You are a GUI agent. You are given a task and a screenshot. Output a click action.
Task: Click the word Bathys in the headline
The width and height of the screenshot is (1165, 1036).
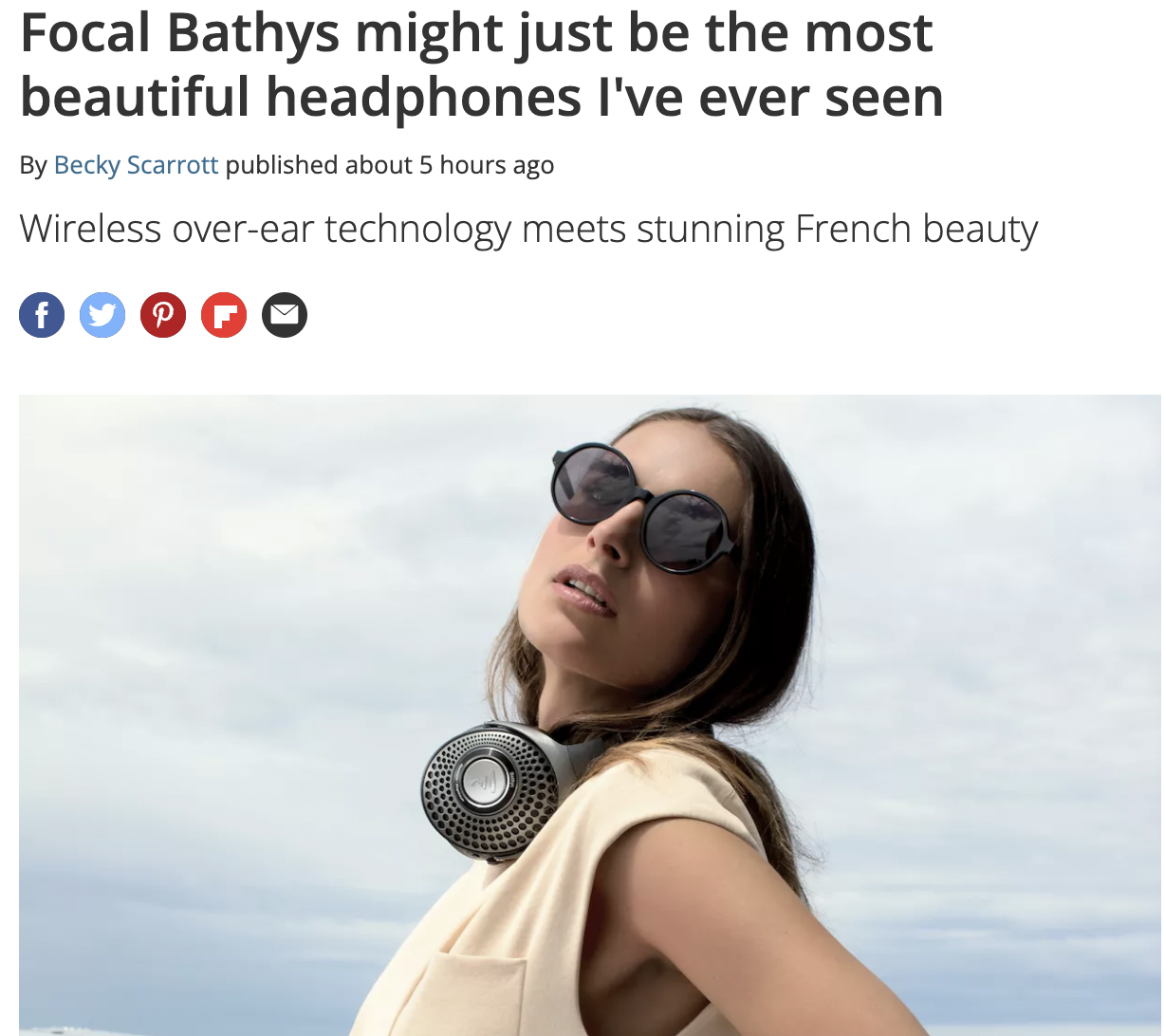coord(254,33)
